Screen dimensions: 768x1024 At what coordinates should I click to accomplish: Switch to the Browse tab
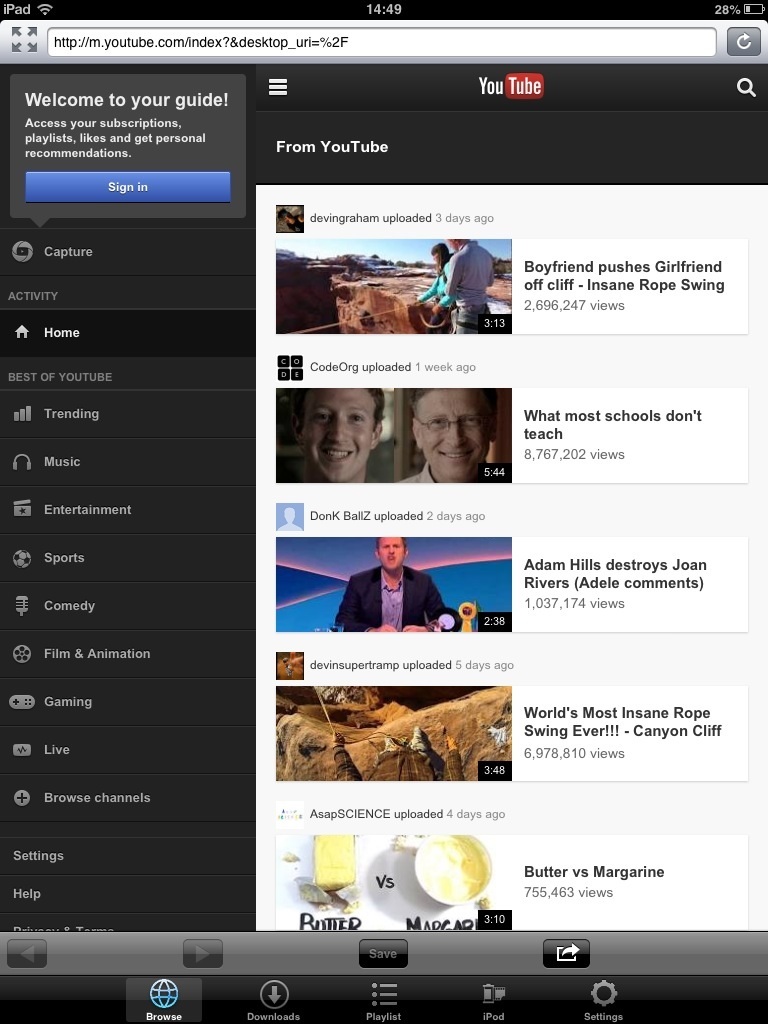coord(164,1000)
